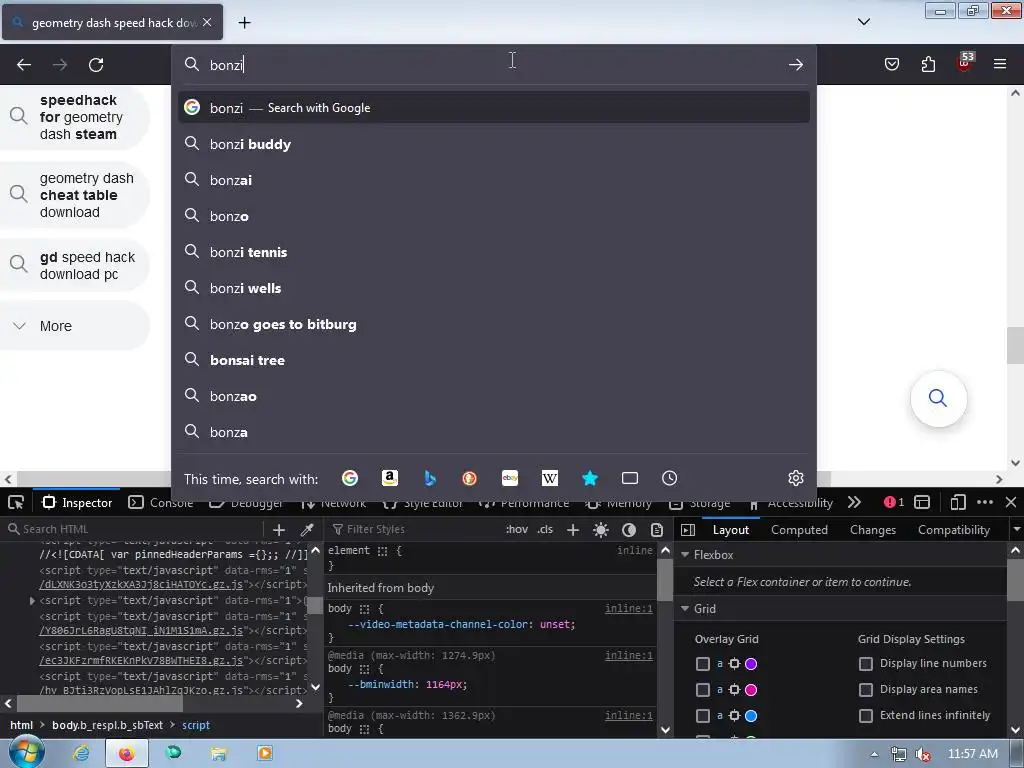Open search settings gear in URL dropdown

click(795, 478)
